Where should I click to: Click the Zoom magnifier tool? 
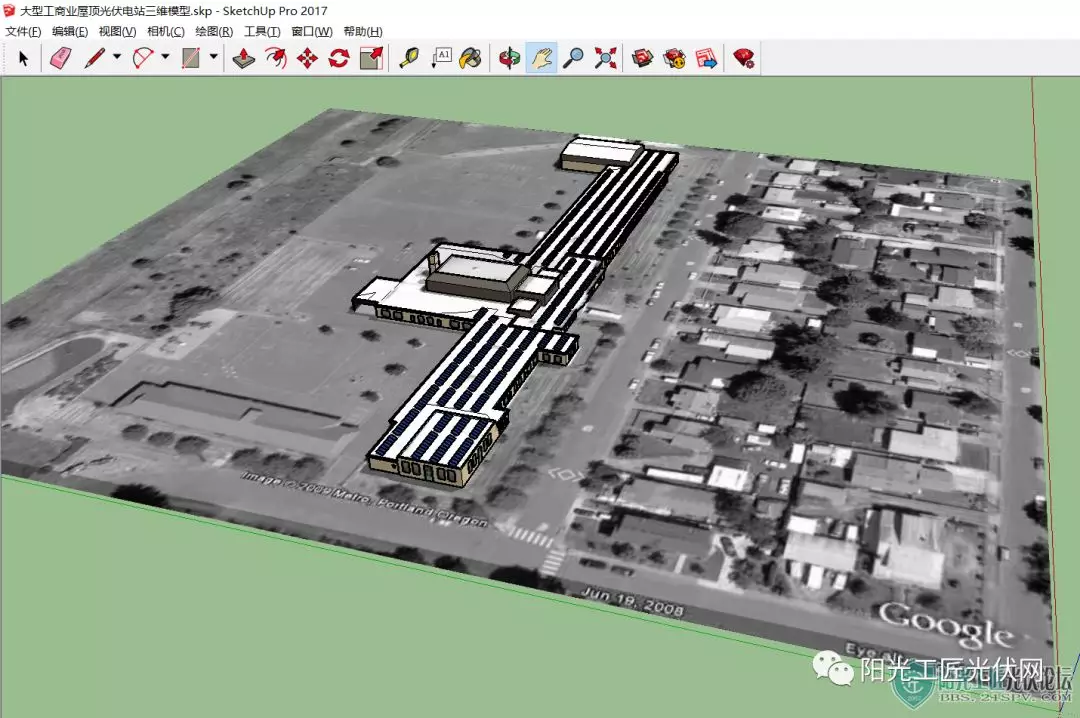pos(573,58)
